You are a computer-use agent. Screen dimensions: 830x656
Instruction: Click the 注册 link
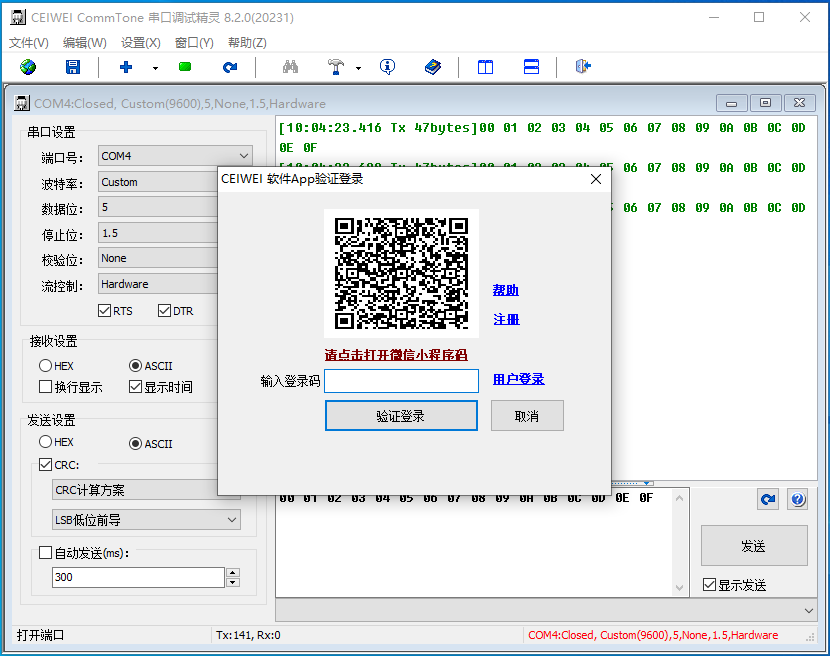tap(506, 319)
